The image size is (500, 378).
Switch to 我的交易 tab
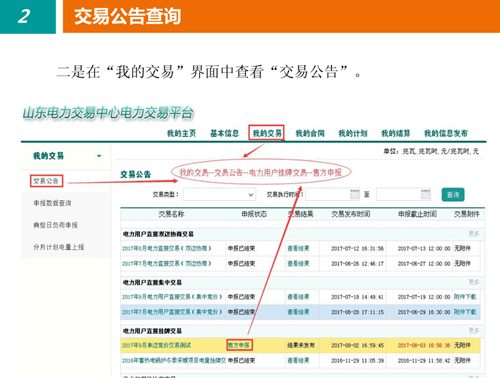click(267, 133)
